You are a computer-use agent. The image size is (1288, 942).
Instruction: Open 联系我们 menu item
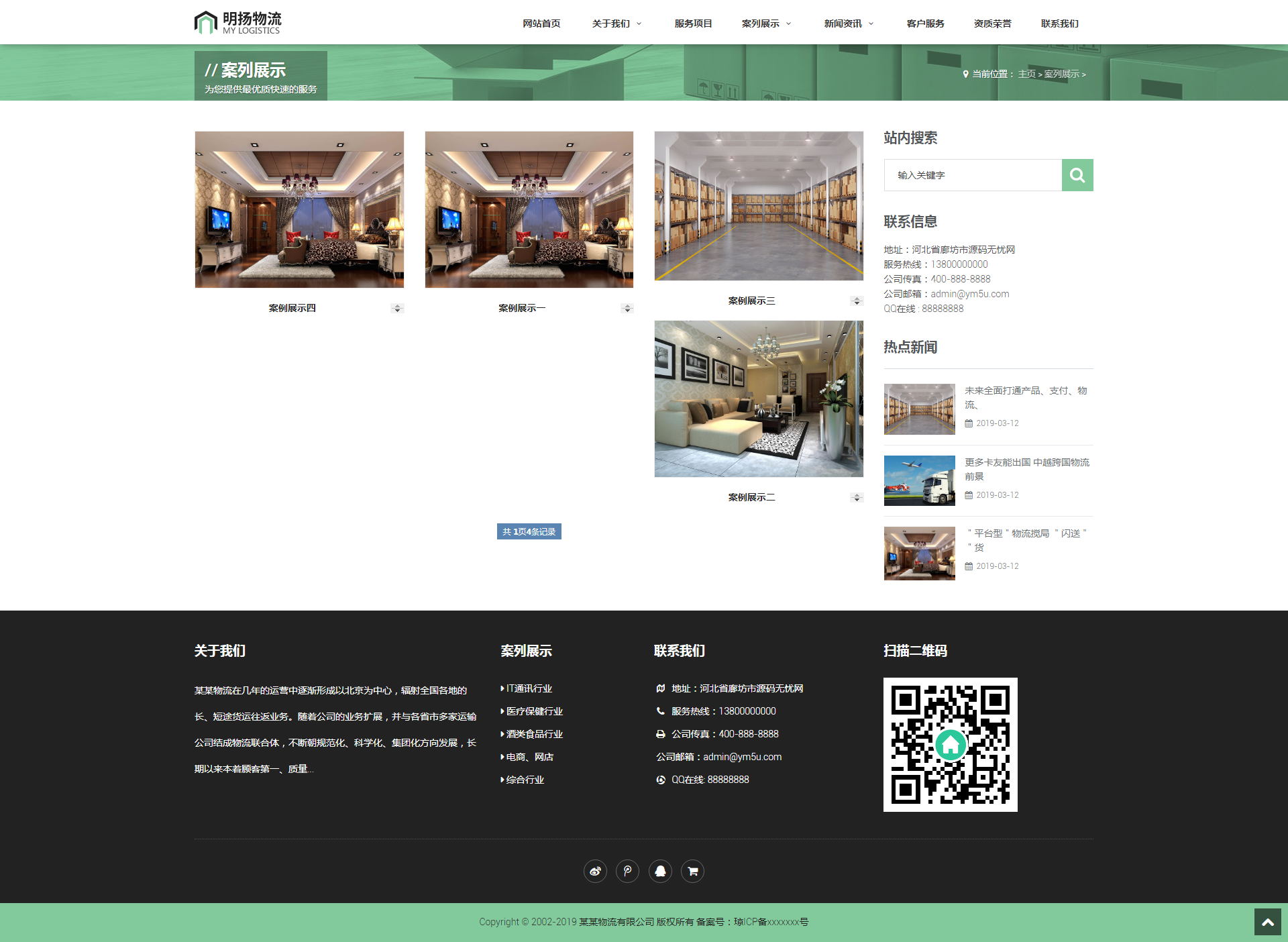[x=1059, y=23]
